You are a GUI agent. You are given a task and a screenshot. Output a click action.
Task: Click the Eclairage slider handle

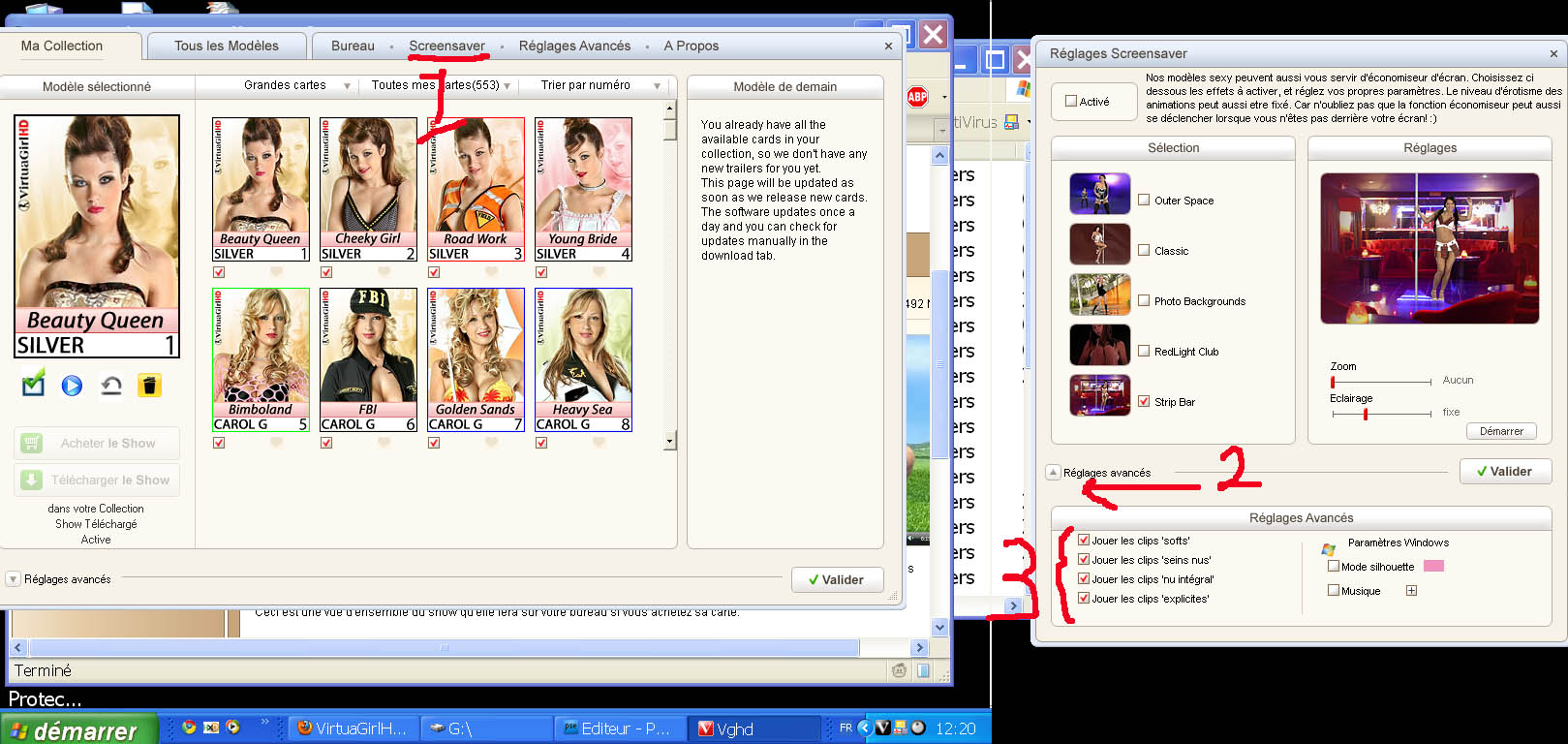click(1365, 414)
